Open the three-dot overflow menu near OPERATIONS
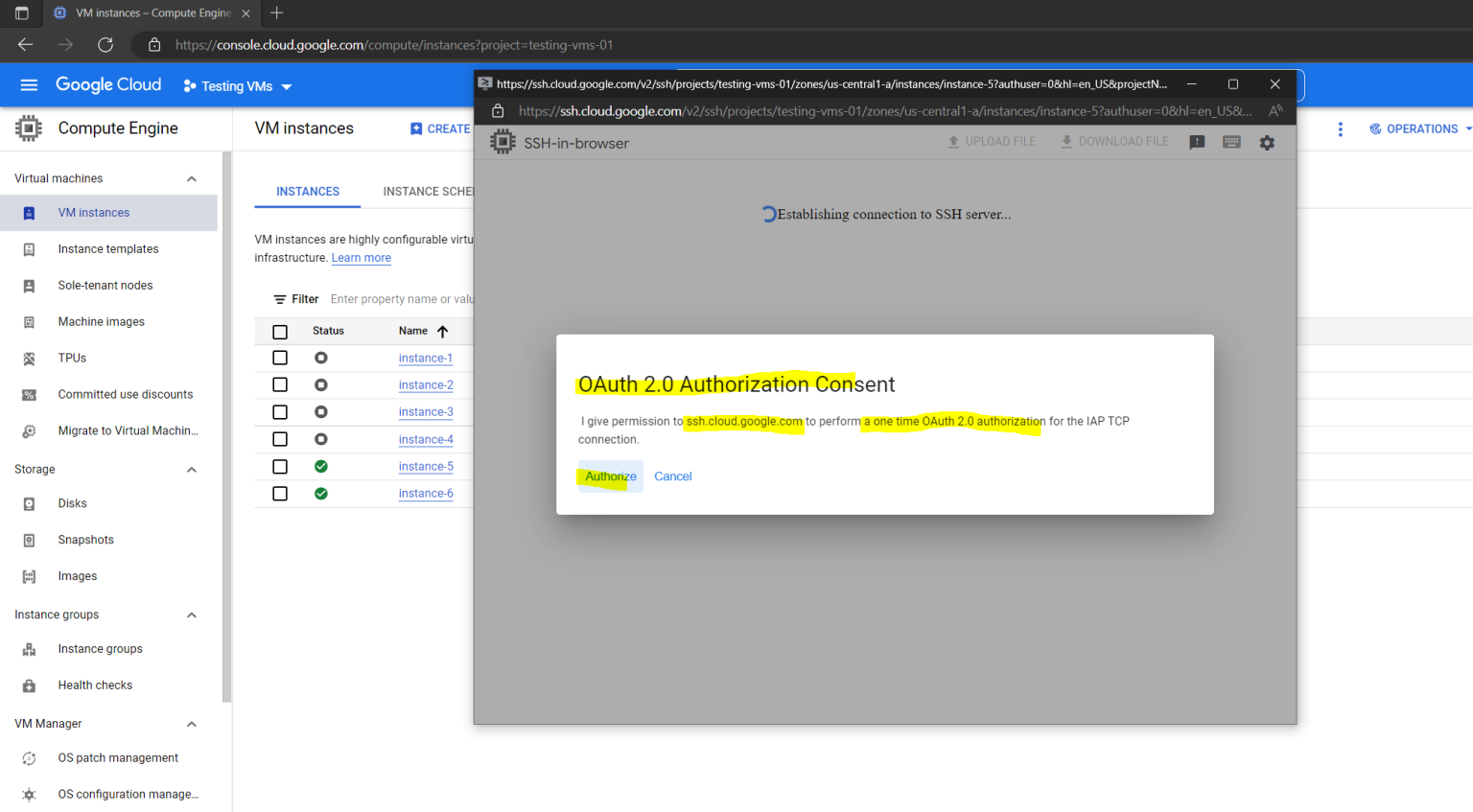Image resolution: width=1473 pixels, height=812 pixels. tap(1340, 128)
